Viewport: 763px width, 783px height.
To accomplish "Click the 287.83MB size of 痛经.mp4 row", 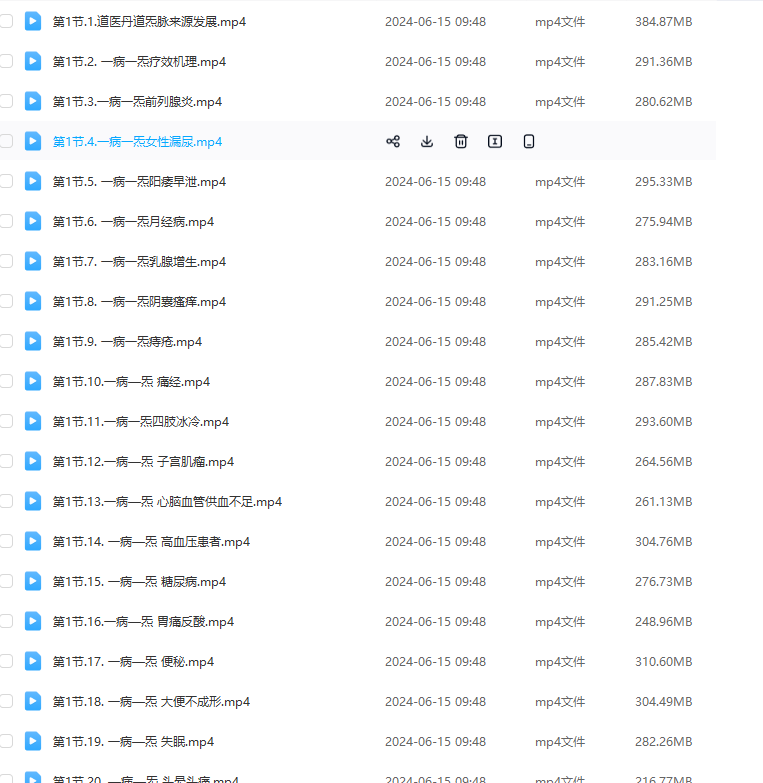I will [x=663, y=382].
